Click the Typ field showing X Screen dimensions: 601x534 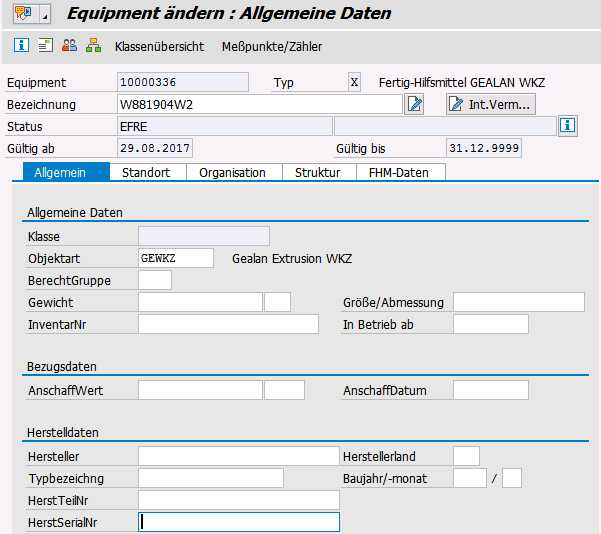click(x=355, y=82)
